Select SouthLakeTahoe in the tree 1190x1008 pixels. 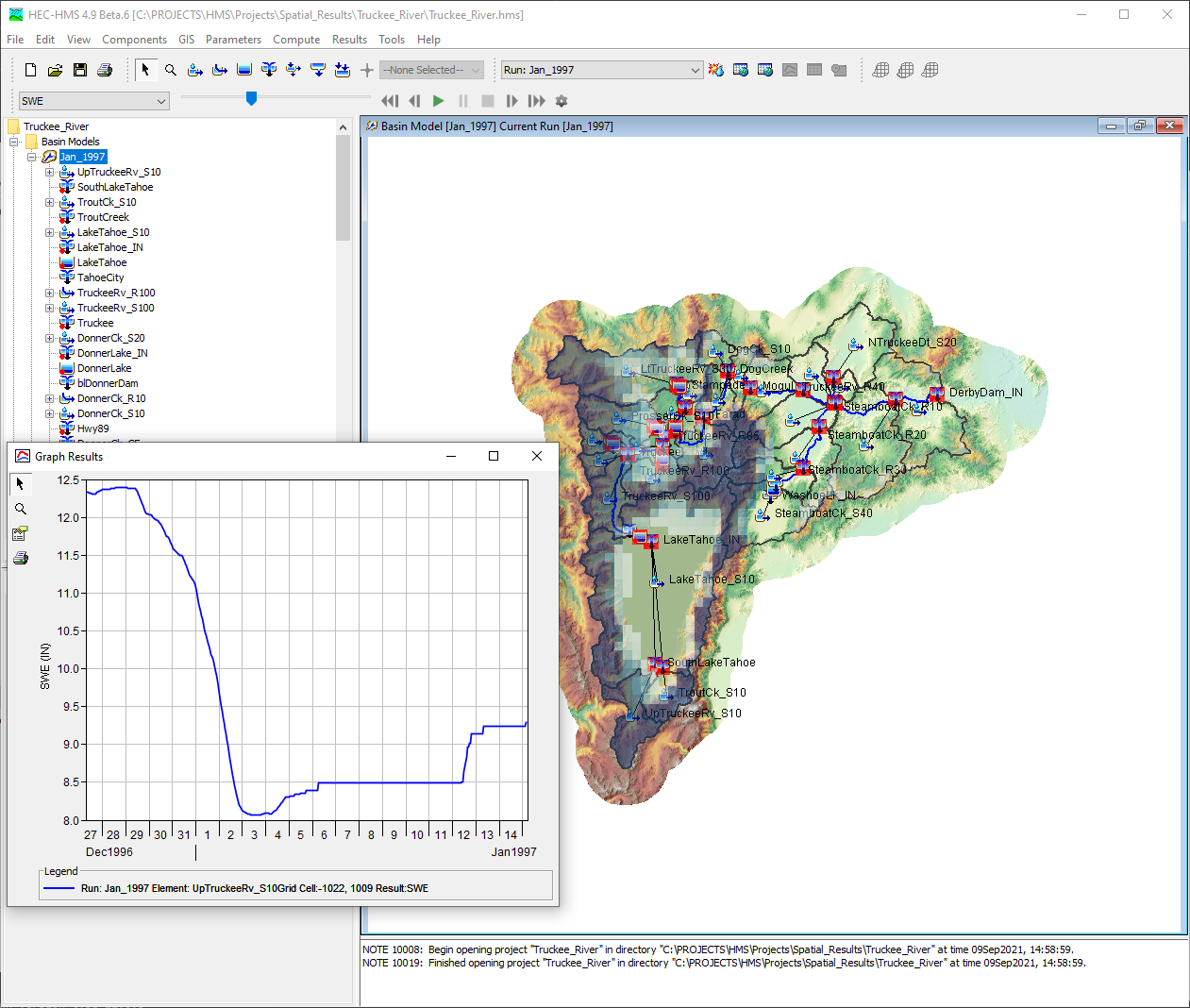pyautogui.click(x=115, y=187)
